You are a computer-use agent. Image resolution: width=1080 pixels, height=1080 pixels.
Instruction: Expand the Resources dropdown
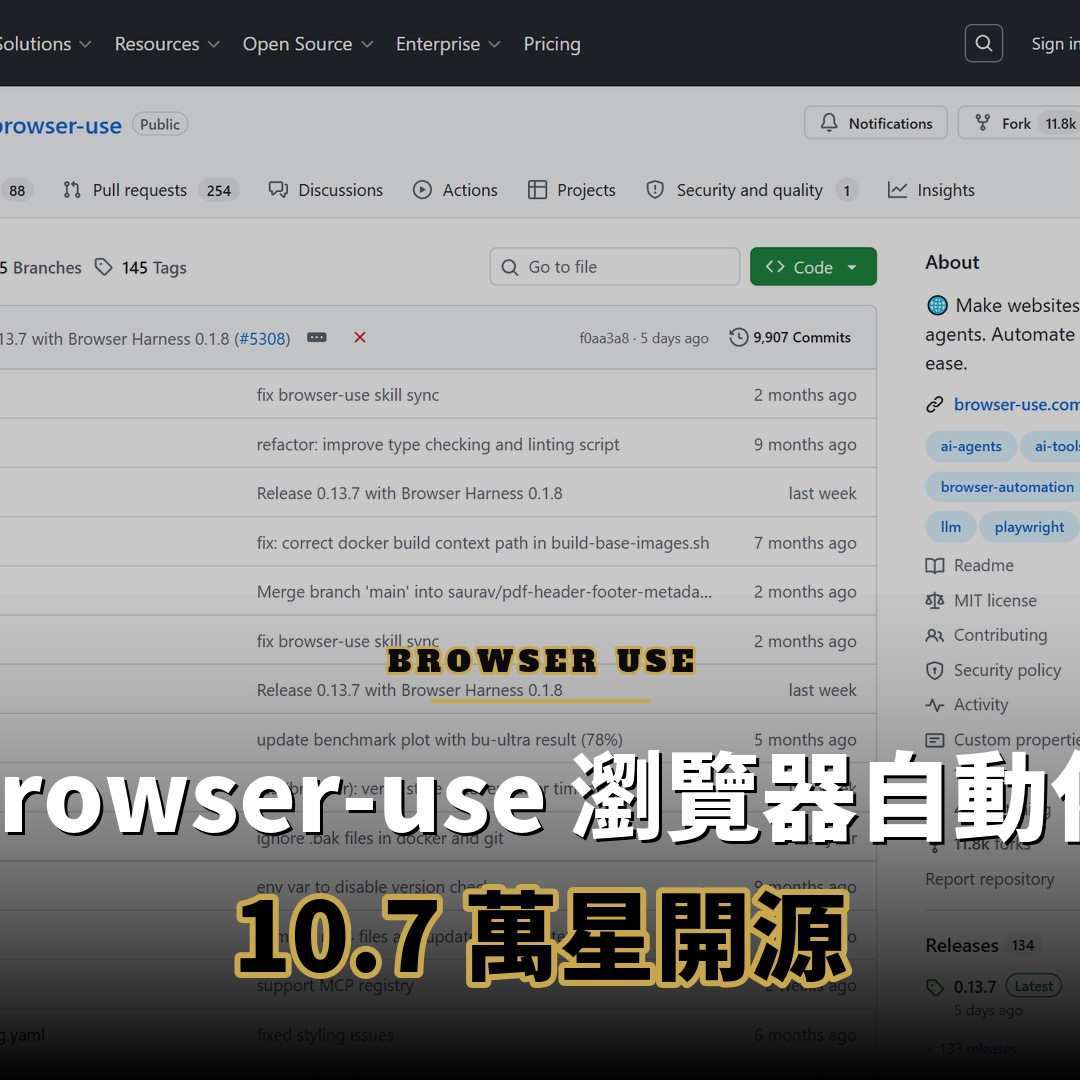tap(167, 44)
